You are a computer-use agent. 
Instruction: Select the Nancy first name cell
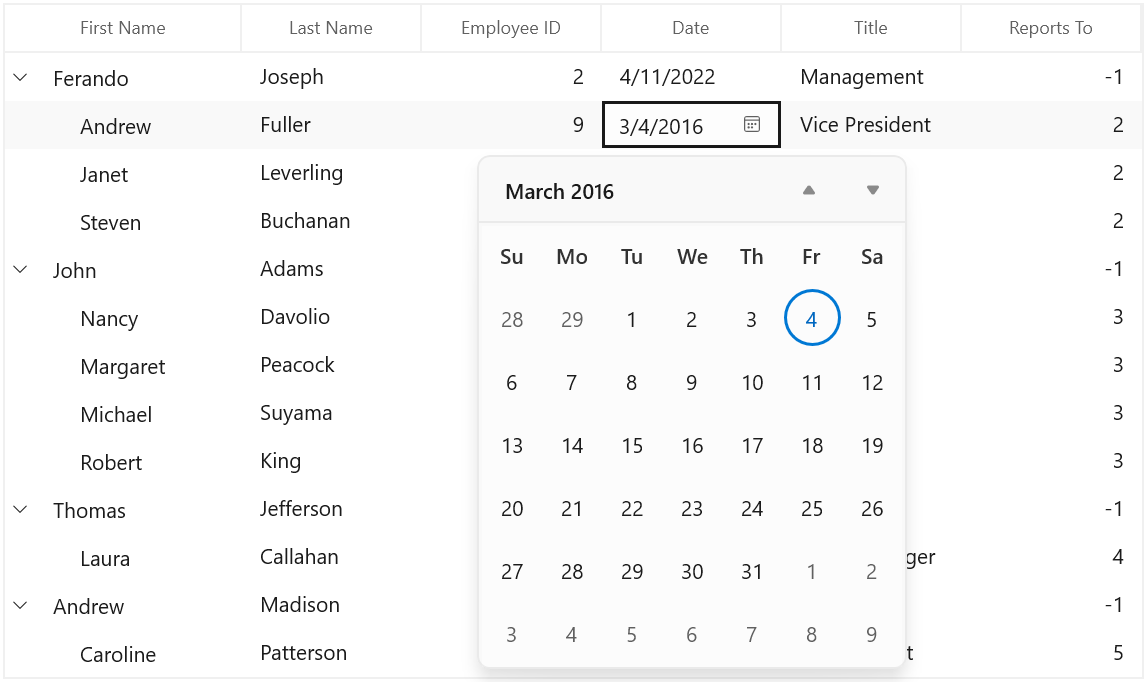coord(123,318)
